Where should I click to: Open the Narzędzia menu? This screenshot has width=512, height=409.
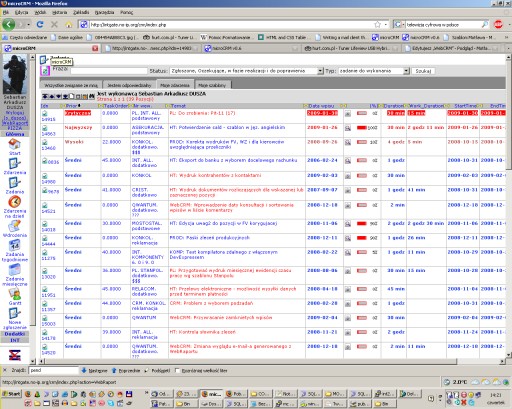point(104,12)
